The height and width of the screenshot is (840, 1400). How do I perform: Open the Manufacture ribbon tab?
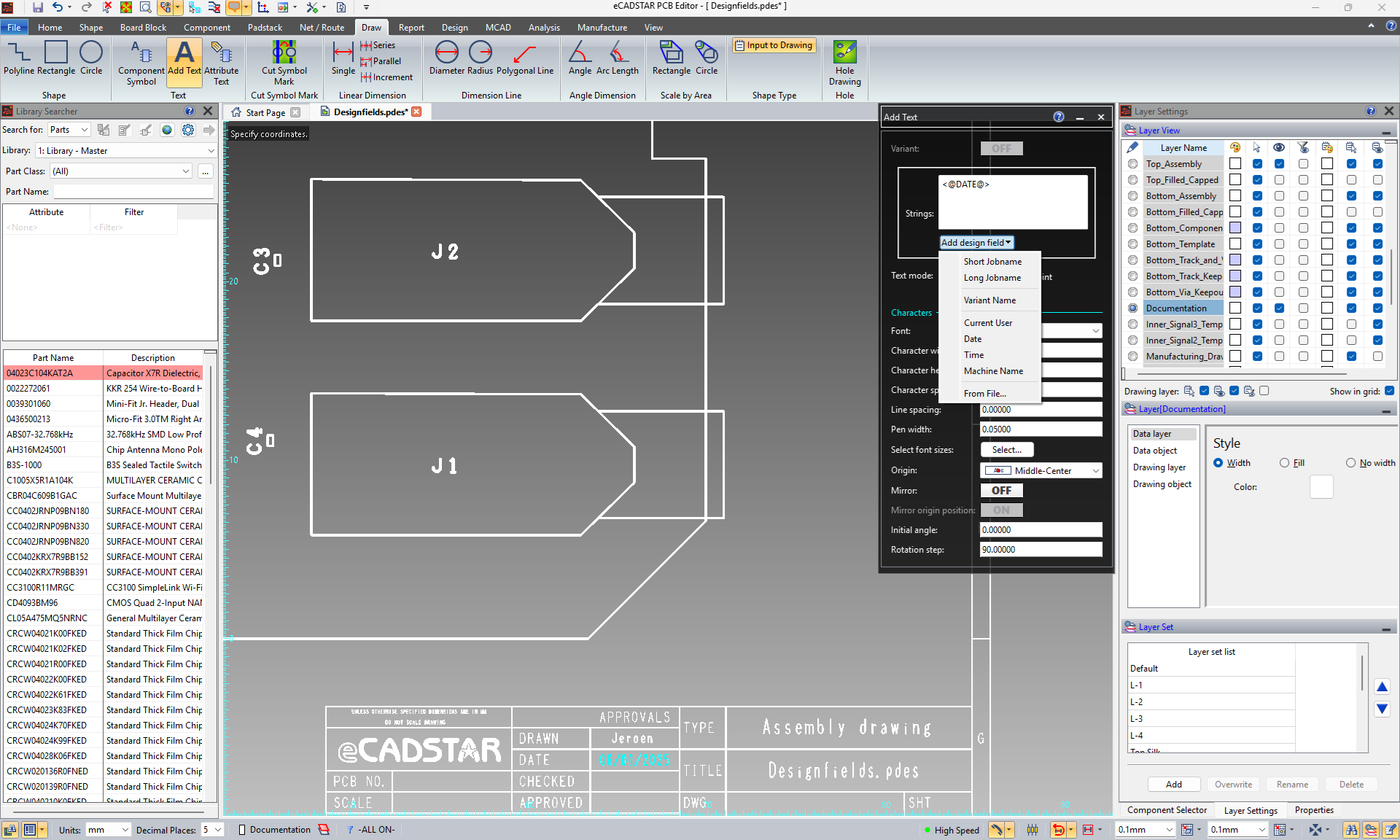click(x=602, y=28)
